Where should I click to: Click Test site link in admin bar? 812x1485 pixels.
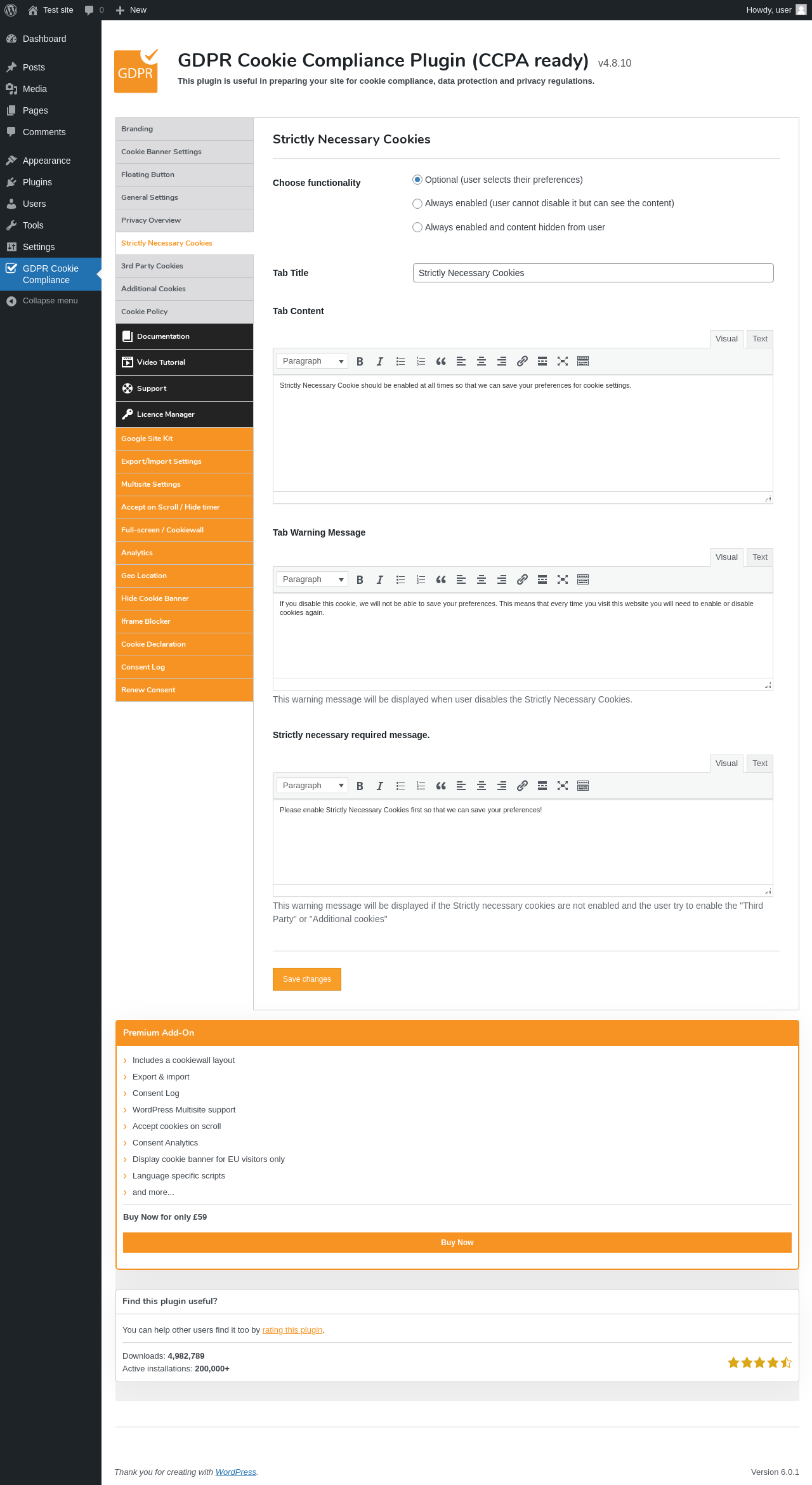[x=51, y=10]
